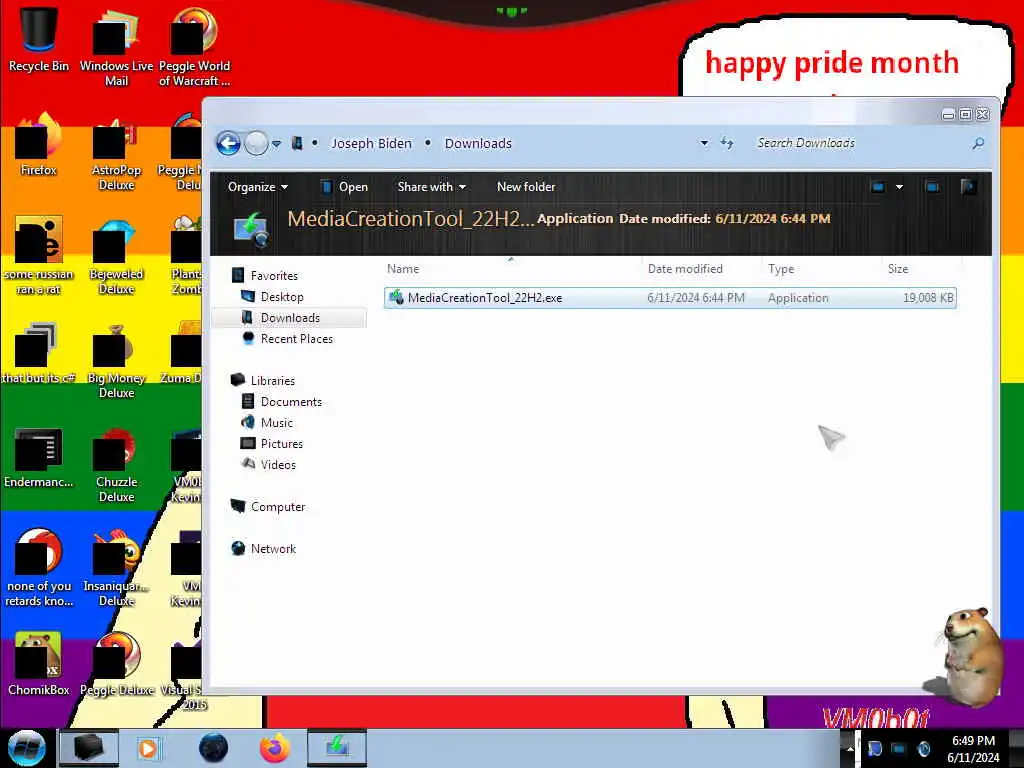Select the Firefox desktop icon
This screenshot has height=768, width=1024.
[x=39, y=144]
